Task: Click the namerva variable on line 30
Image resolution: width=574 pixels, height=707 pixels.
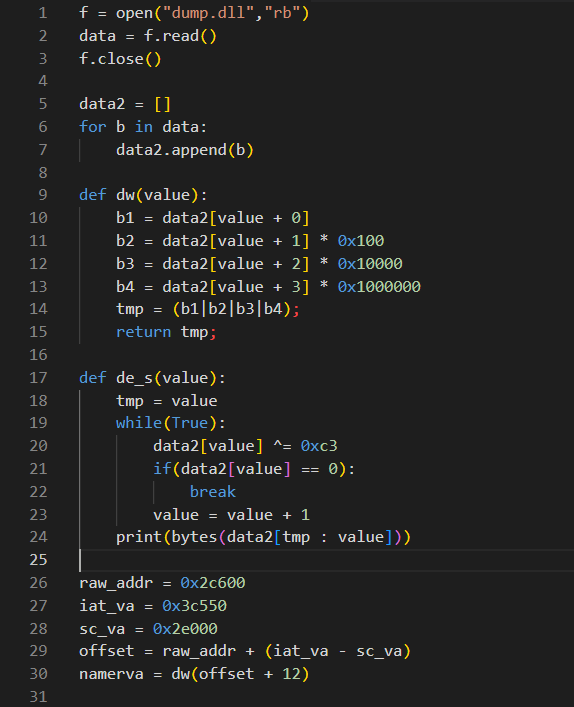Action: [x=111, y=674]
